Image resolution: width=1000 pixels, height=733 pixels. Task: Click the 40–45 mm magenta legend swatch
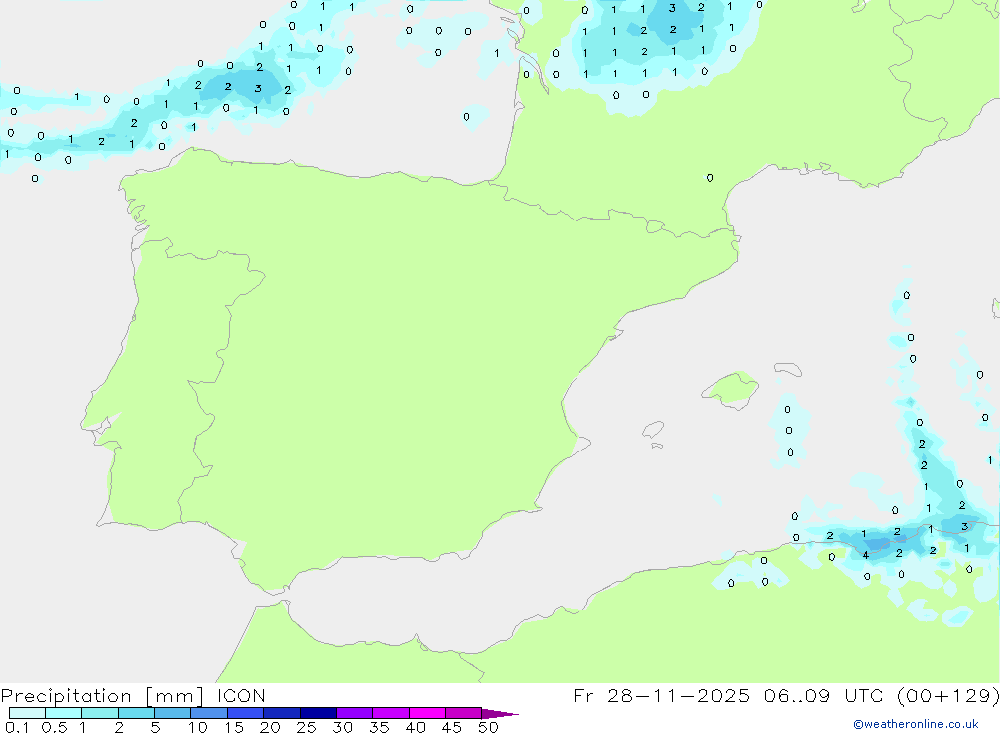(427, 713)
